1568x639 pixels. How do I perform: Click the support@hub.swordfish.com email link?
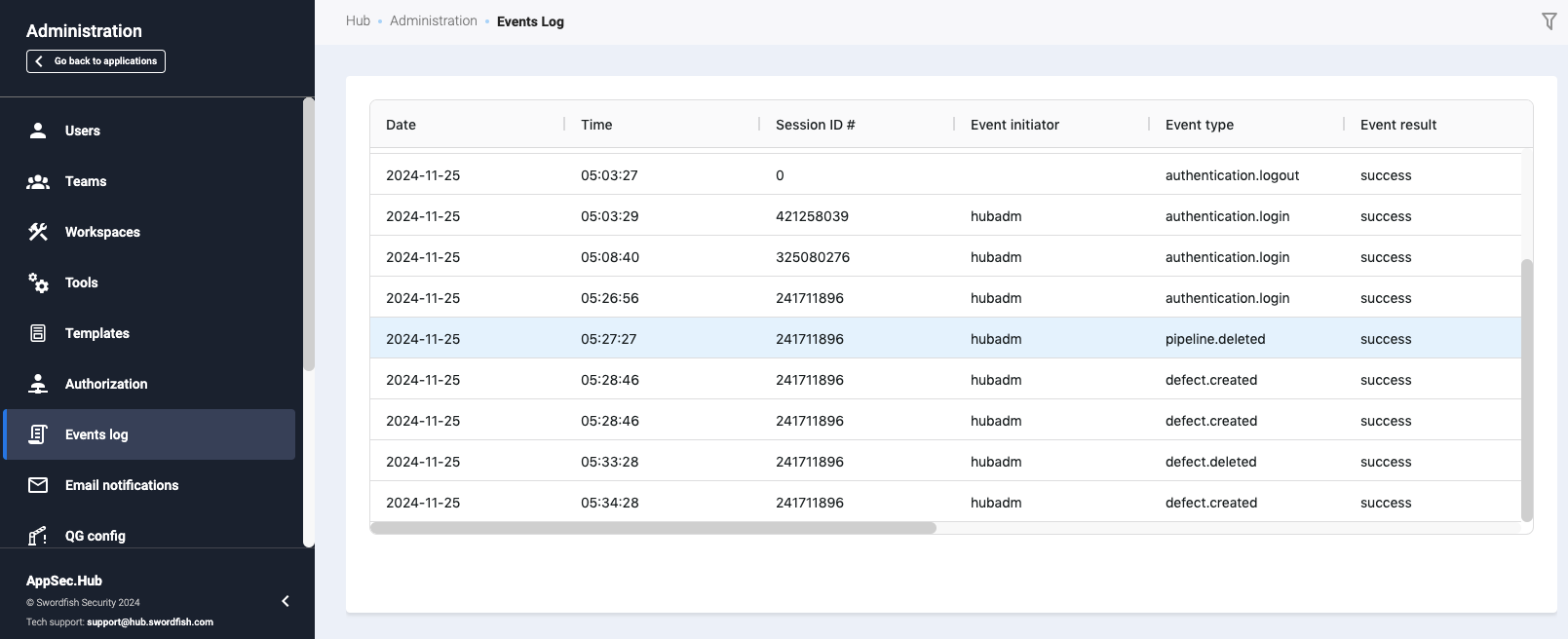point(150,621)
